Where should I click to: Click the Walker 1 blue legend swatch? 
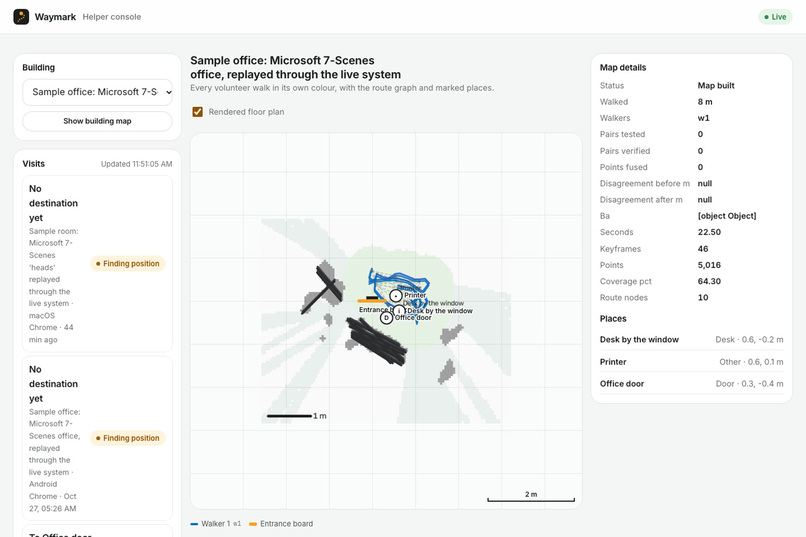[x=194, y=524]
